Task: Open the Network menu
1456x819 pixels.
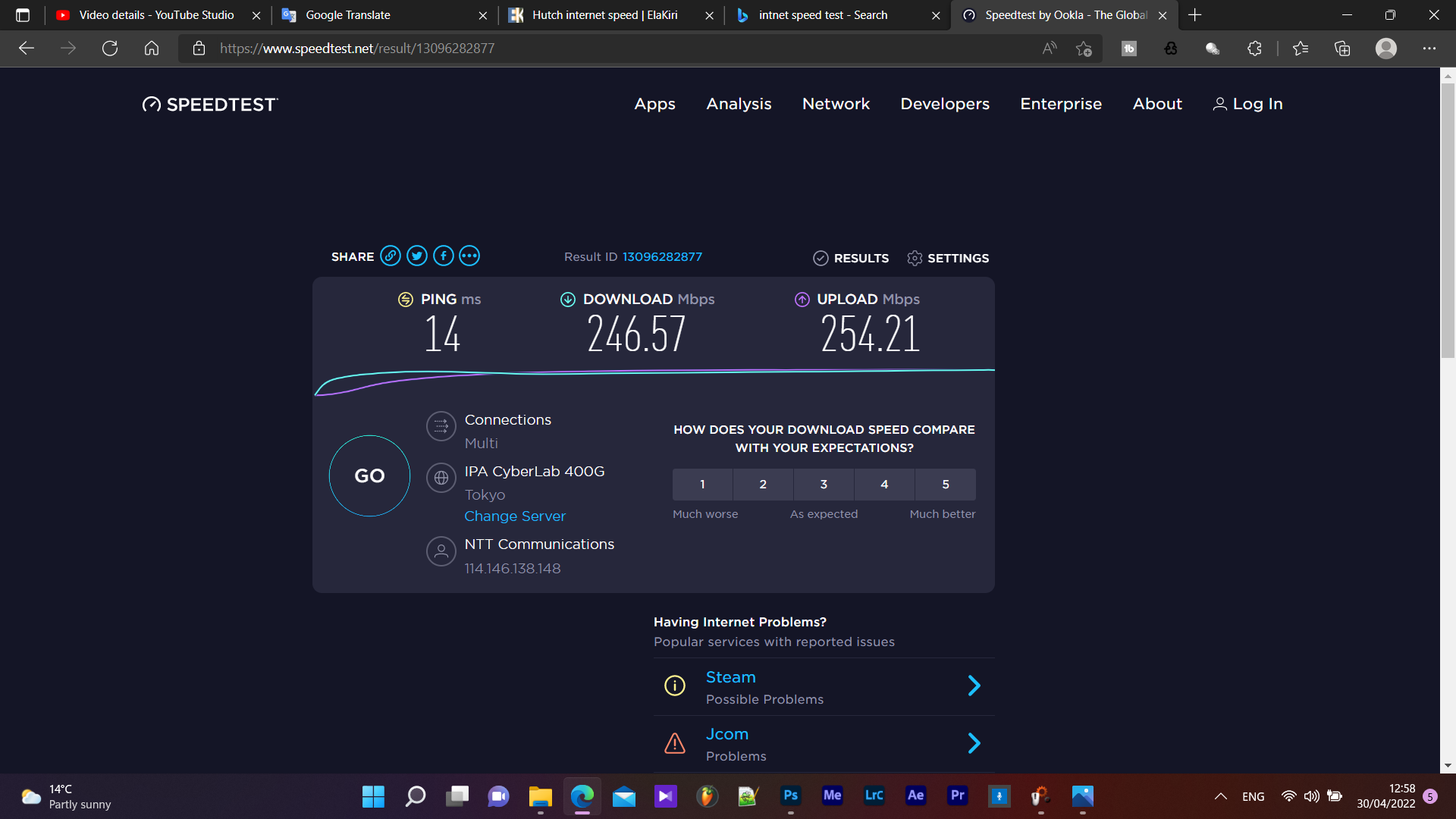Action: [836, 104]
